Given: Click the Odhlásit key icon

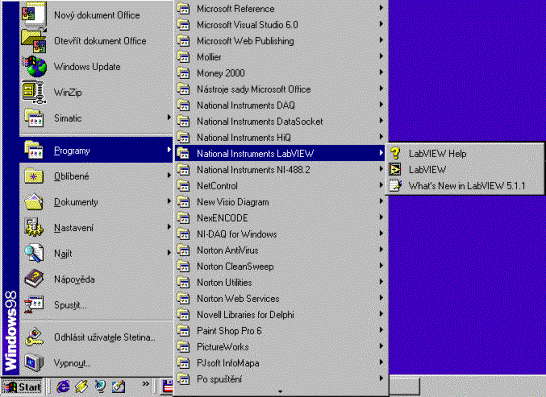Looking at the screenshot, I should (34, 337).
